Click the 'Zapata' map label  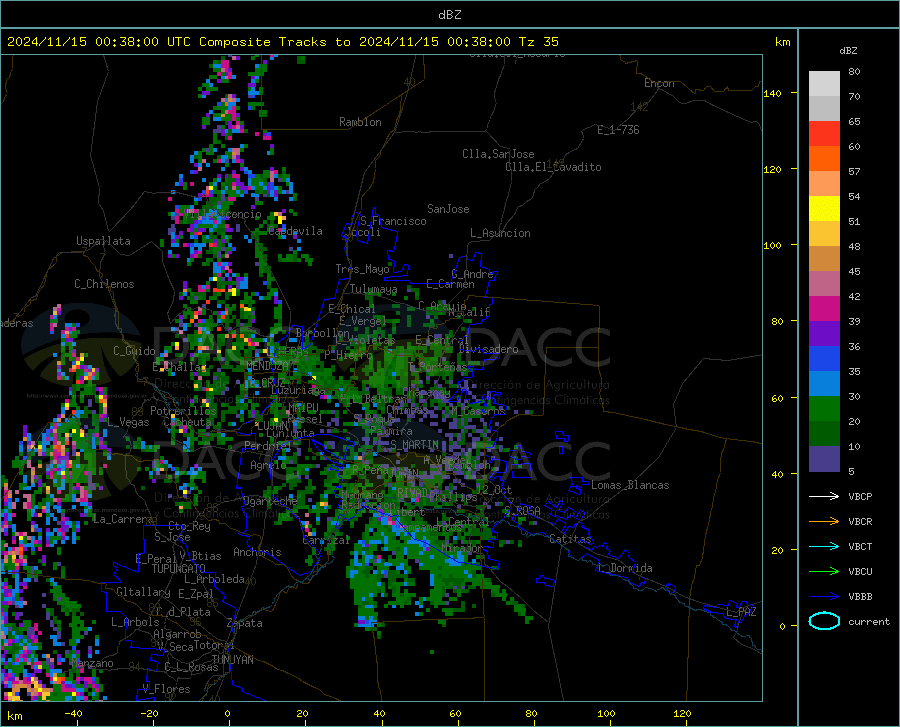click(x=244, y=623)
